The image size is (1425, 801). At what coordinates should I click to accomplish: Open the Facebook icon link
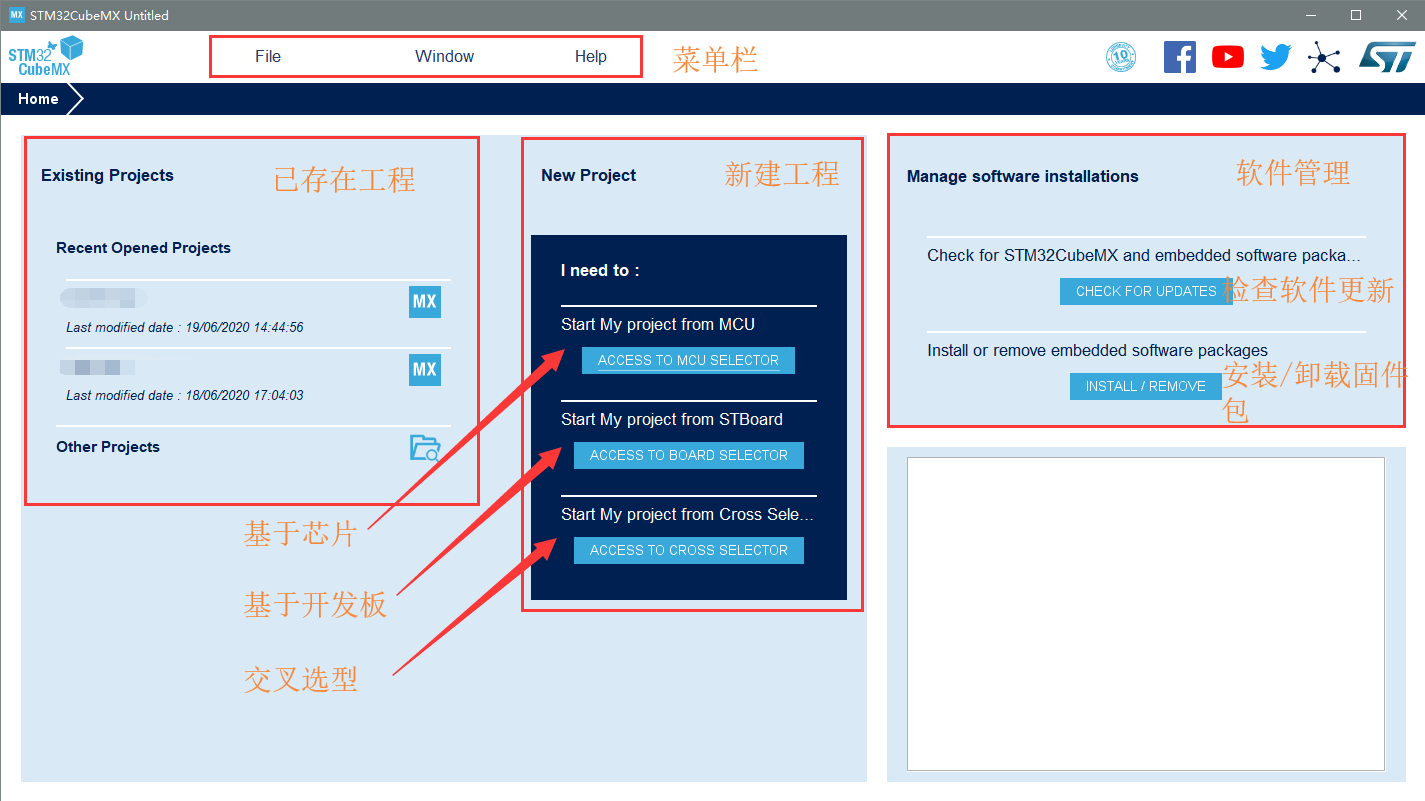[1180, 57]
